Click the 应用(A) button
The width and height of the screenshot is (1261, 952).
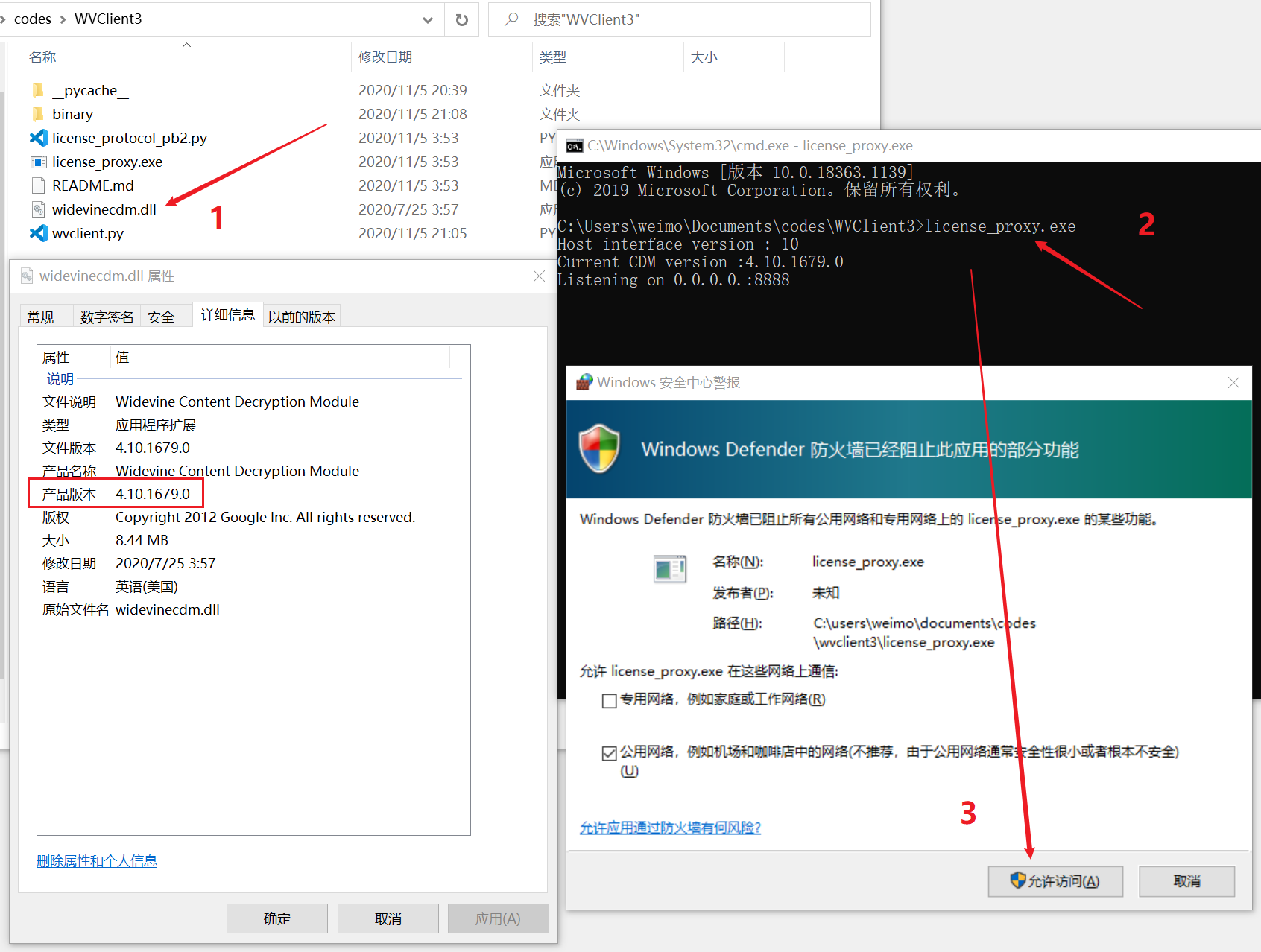click(499, 918)
